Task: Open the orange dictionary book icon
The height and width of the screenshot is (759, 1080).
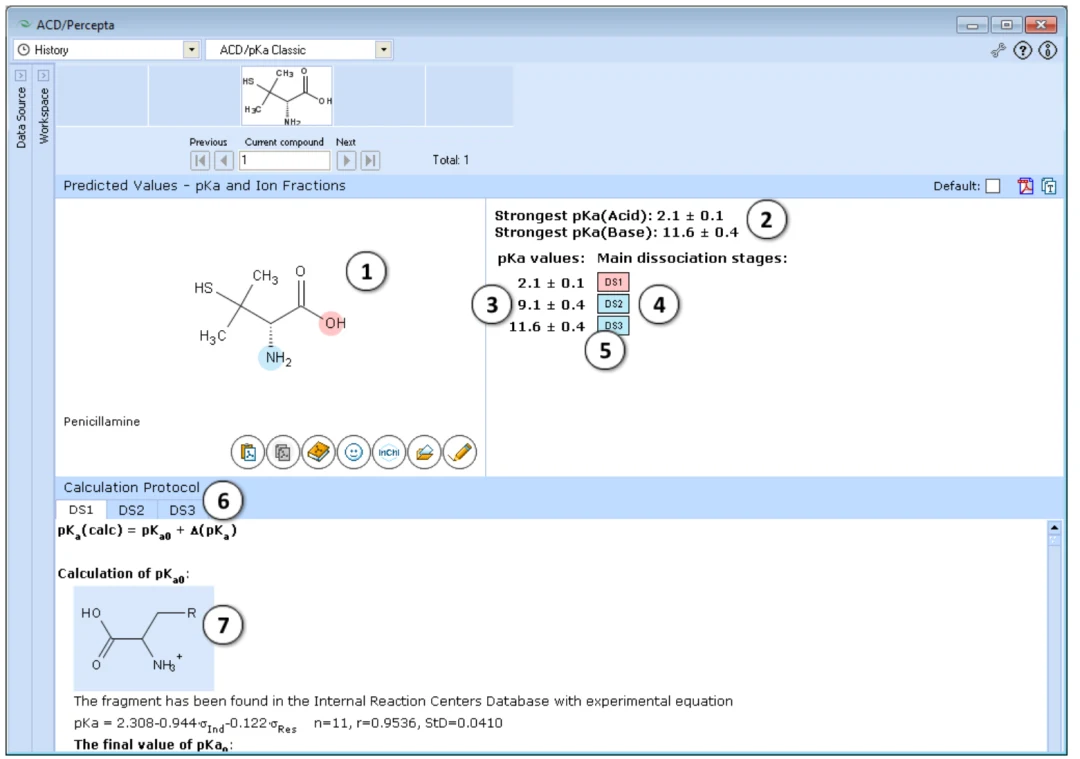Action: [x=318, y=453]
